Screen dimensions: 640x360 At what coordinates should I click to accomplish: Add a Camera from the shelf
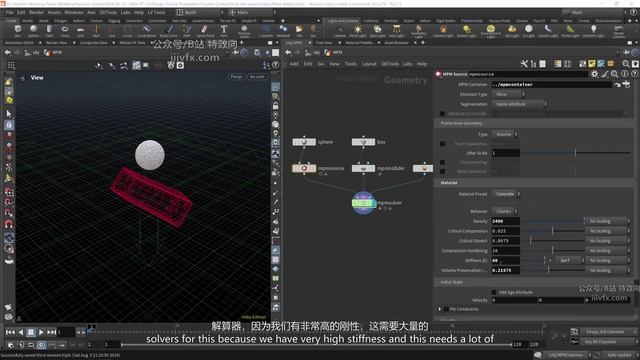(x=340, y=31)
